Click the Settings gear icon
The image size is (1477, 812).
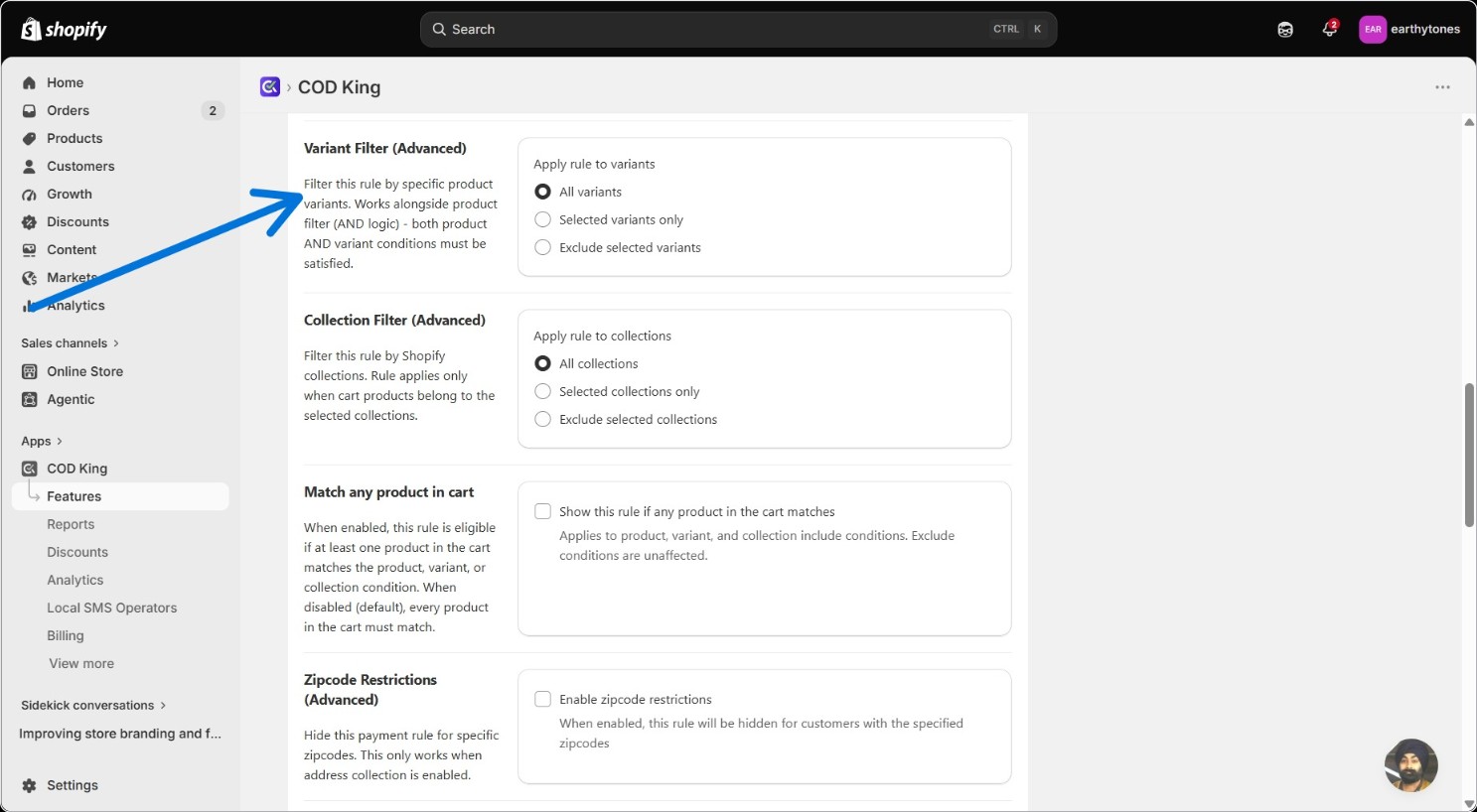click(x=30, y=785)
